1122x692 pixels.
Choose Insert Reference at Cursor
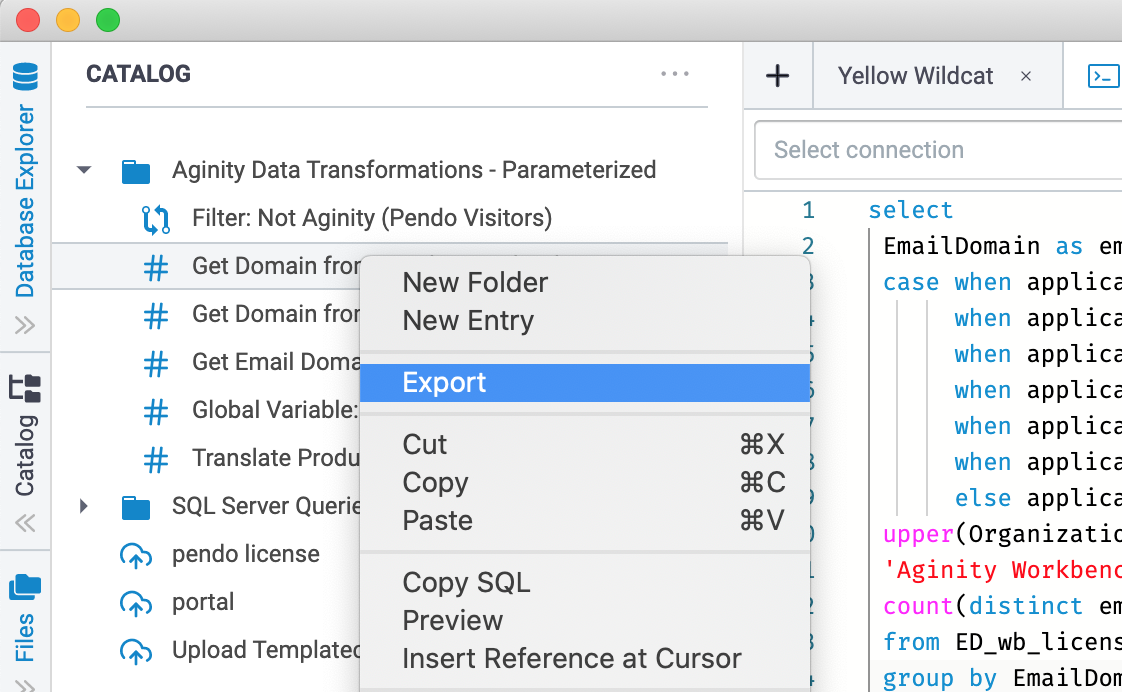coord(572,658)
